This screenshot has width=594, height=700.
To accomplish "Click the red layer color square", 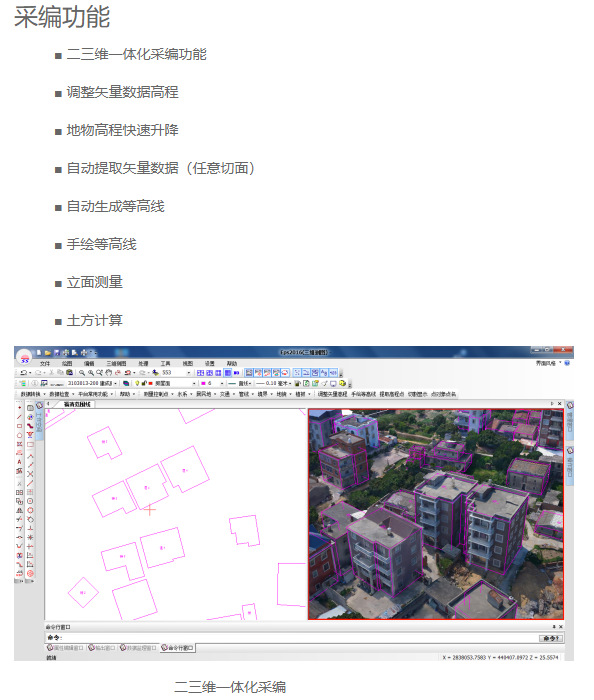I will (150, 383).
